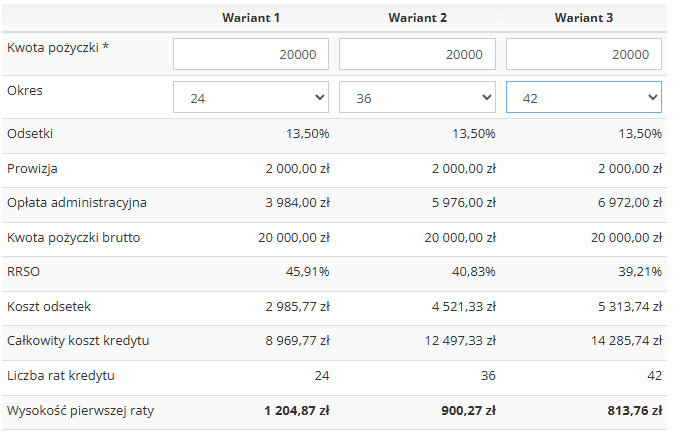681x435 pixels.
Task: Click Wariant 2 gross loan amount 20 000,00 zł
Action: [460, 237]
